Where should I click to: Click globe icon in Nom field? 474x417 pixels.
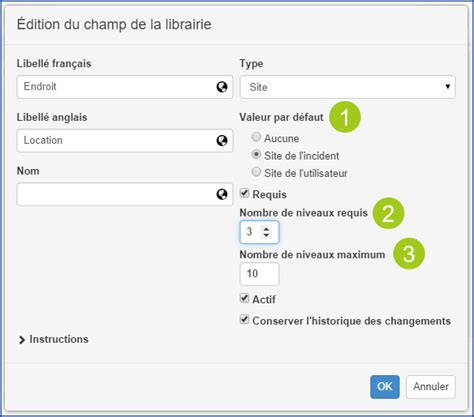[222, 194]
